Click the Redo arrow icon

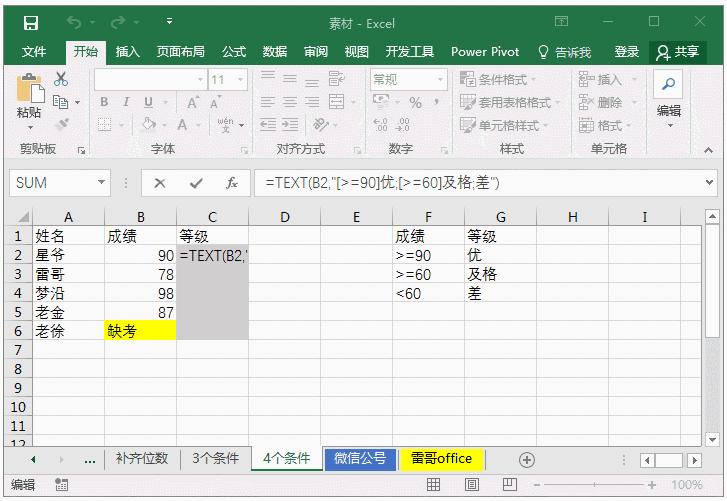pyautogui.click(x=118, y=22)
